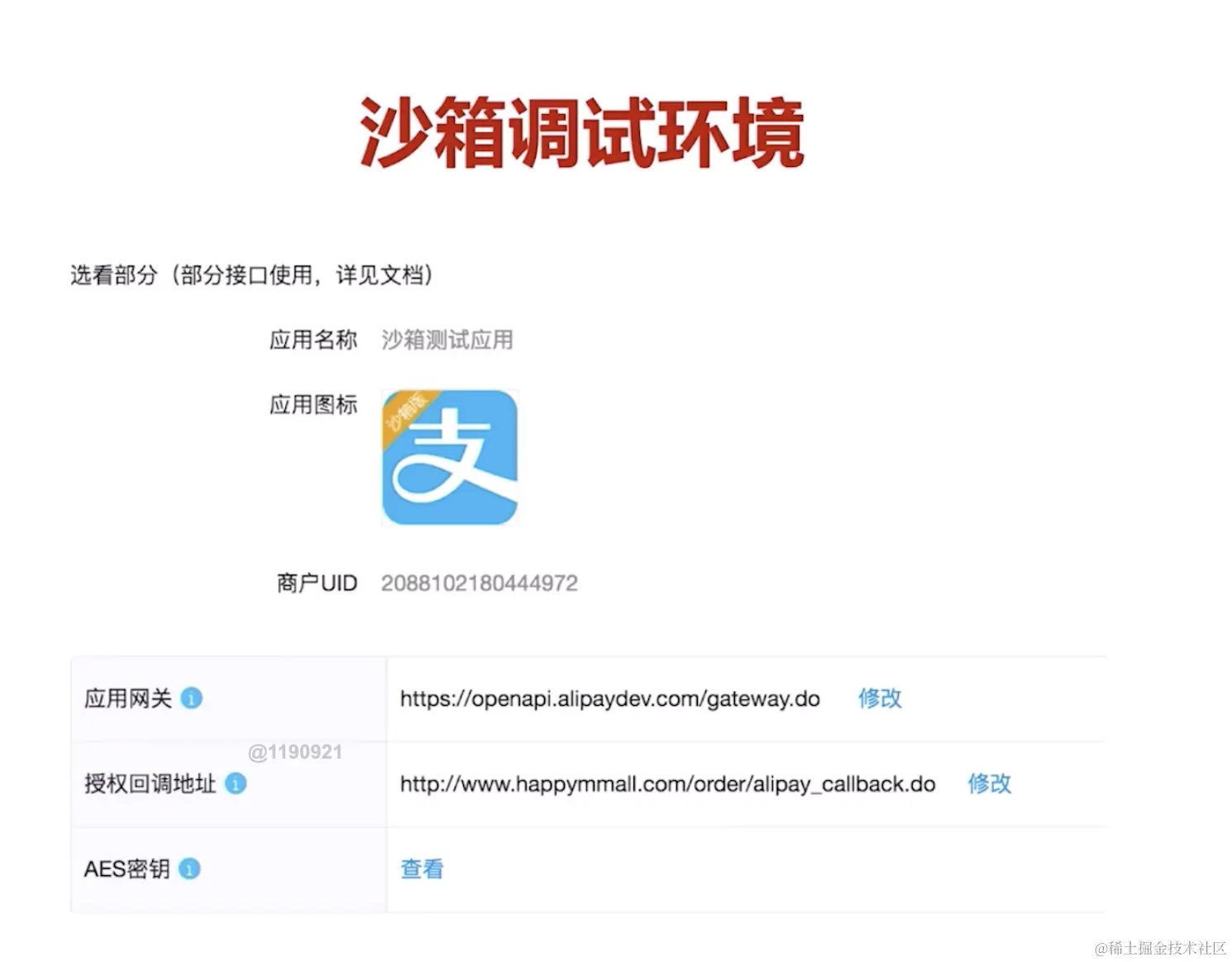Click the 选看部分 section heading
This screenshot has height=962, width=1232.
252,275
